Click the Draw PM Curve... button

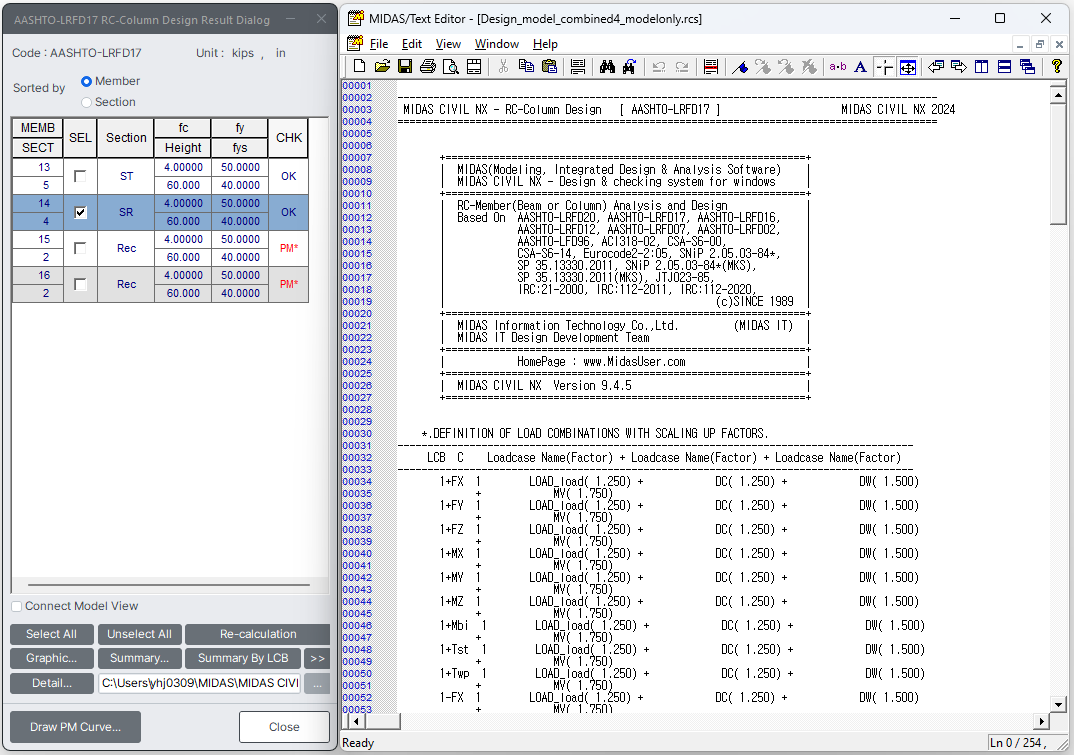(75, 727)
